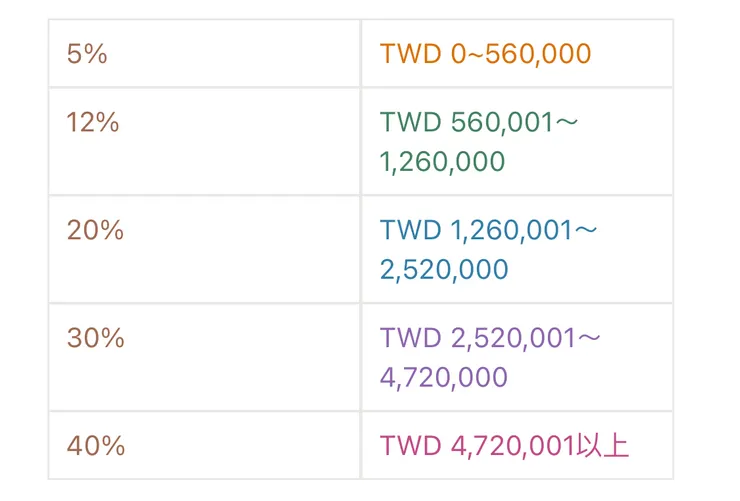
Task: Click the 20% rate cell
Action: coord(95,231)
